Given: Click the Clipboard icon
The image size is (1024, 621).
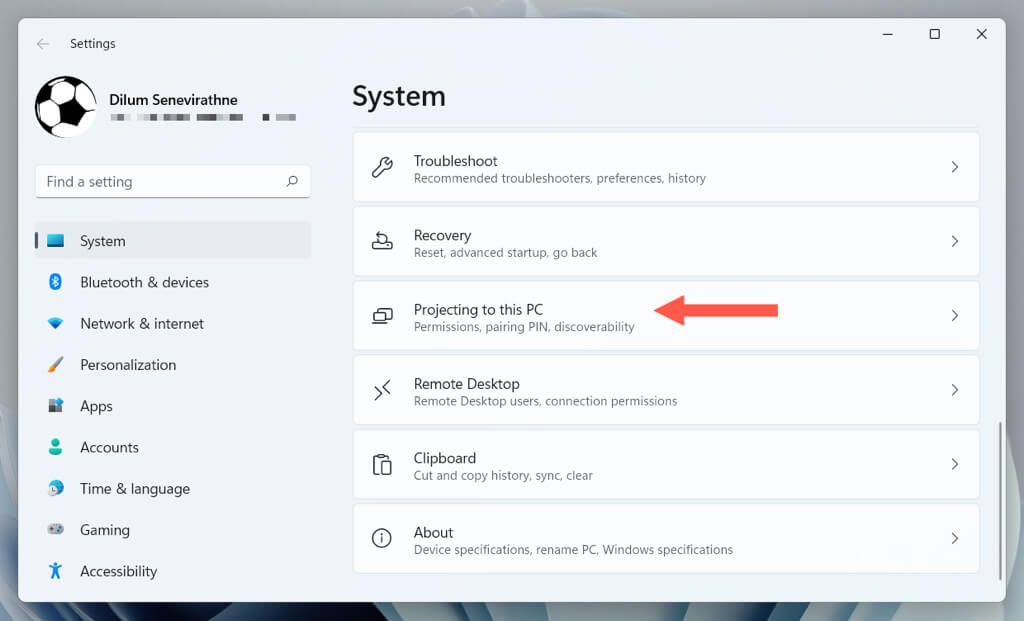Looking at the screenshot, I should pos(382,464).
